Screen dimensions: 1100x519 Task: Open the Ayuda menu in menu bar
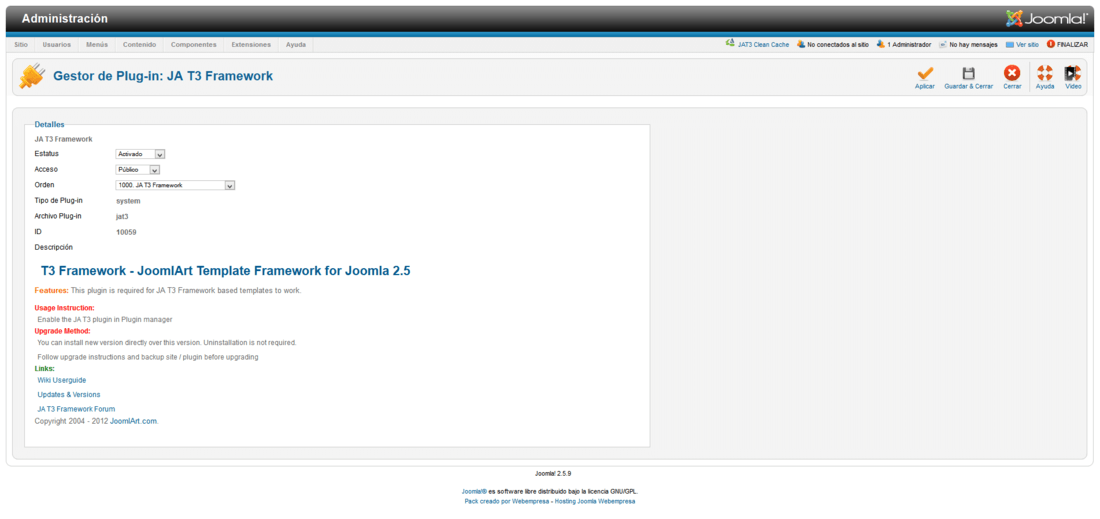(x=296, y=44)
